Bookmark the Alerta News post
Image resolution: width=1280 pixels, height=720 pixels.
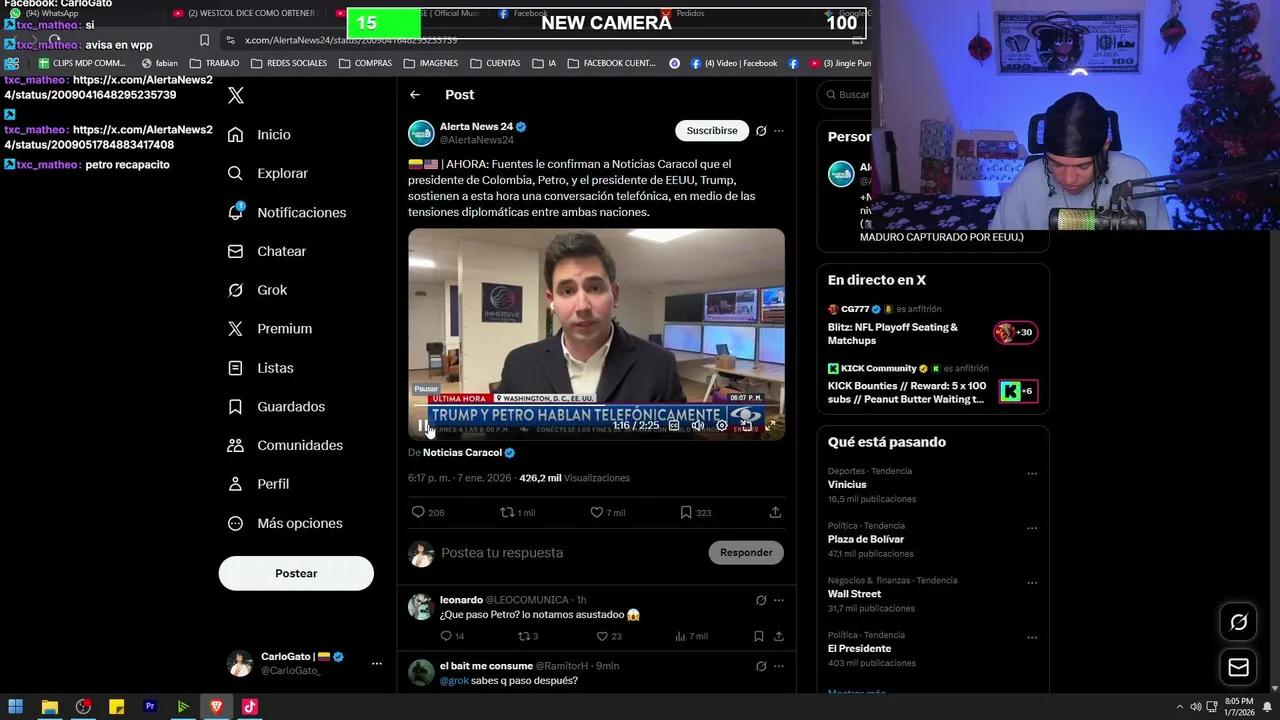click(686, 512)
